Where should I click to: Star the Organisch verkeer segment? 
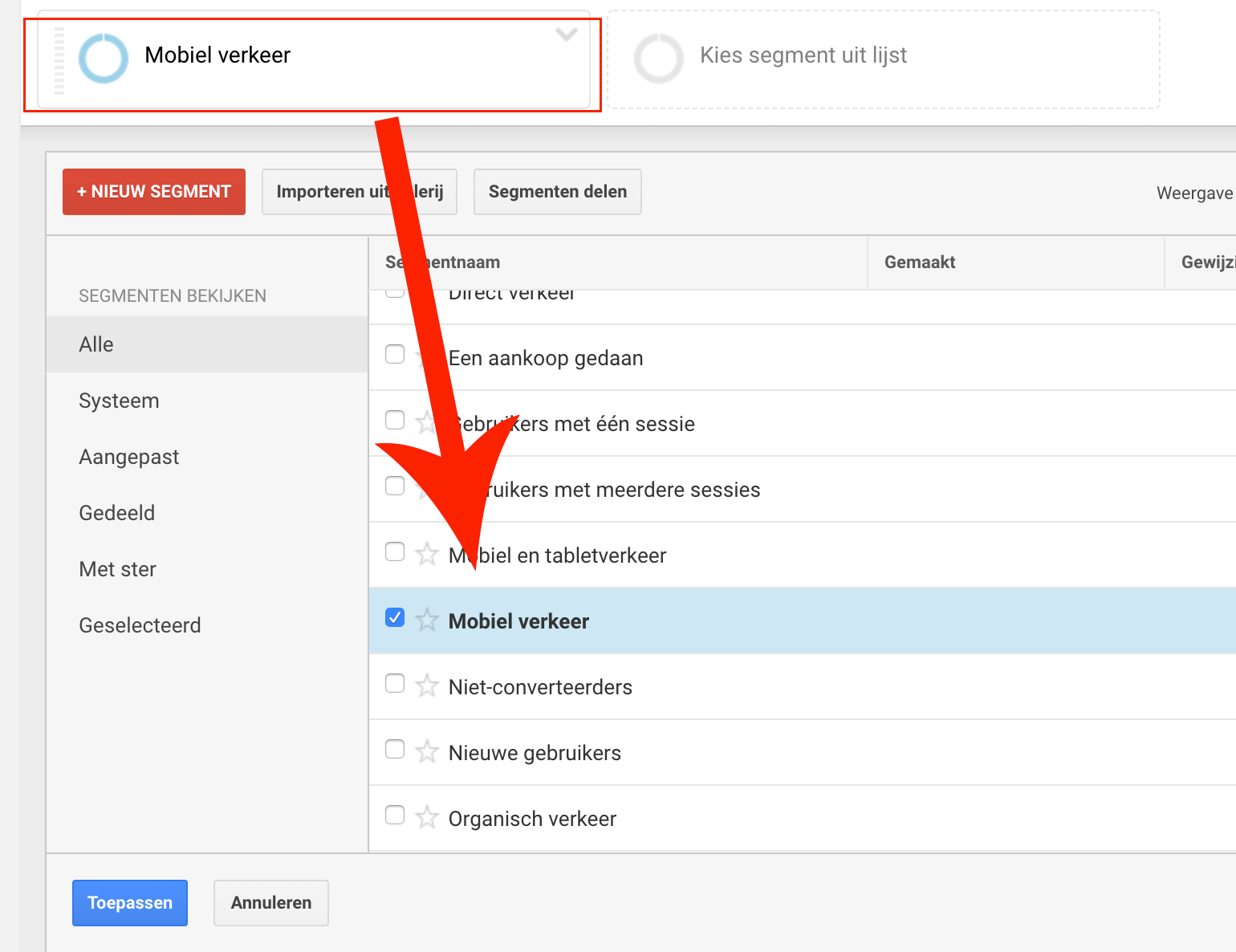427,817
